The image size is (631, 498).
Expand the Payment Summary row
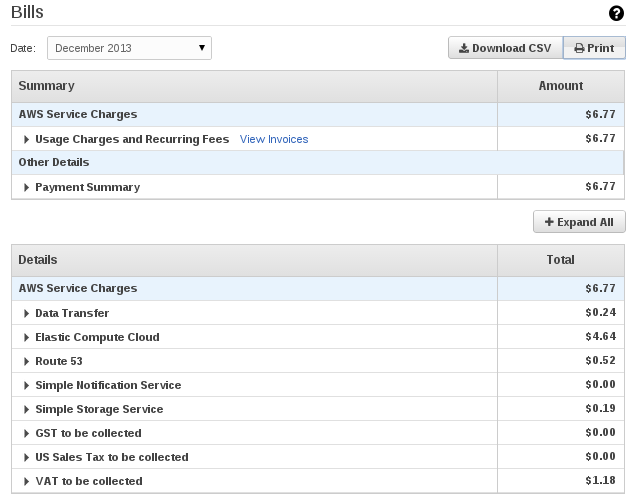27,187
